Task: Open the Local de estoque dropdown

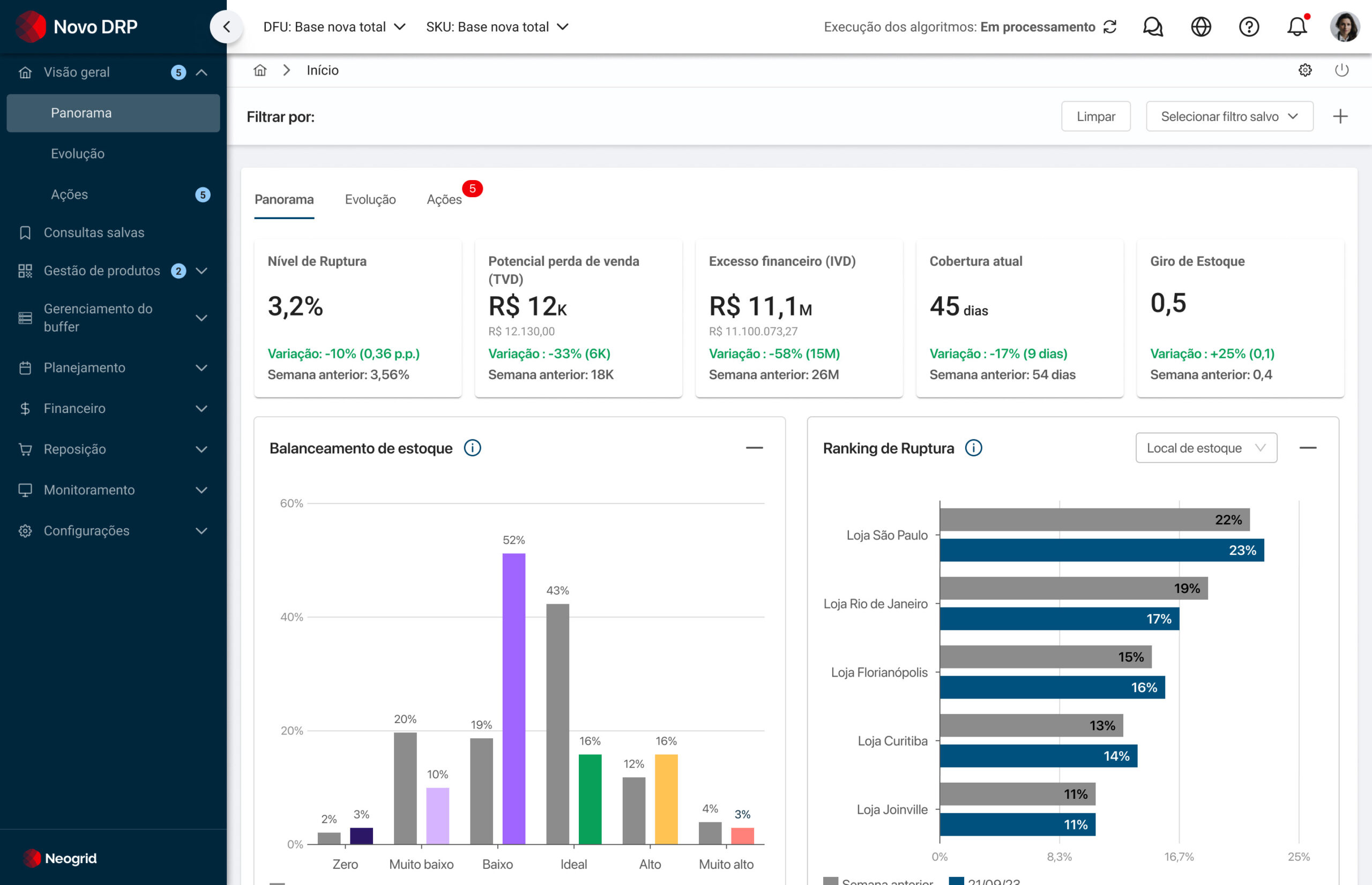Action: pyautogui.click(x=1206, y=448)
